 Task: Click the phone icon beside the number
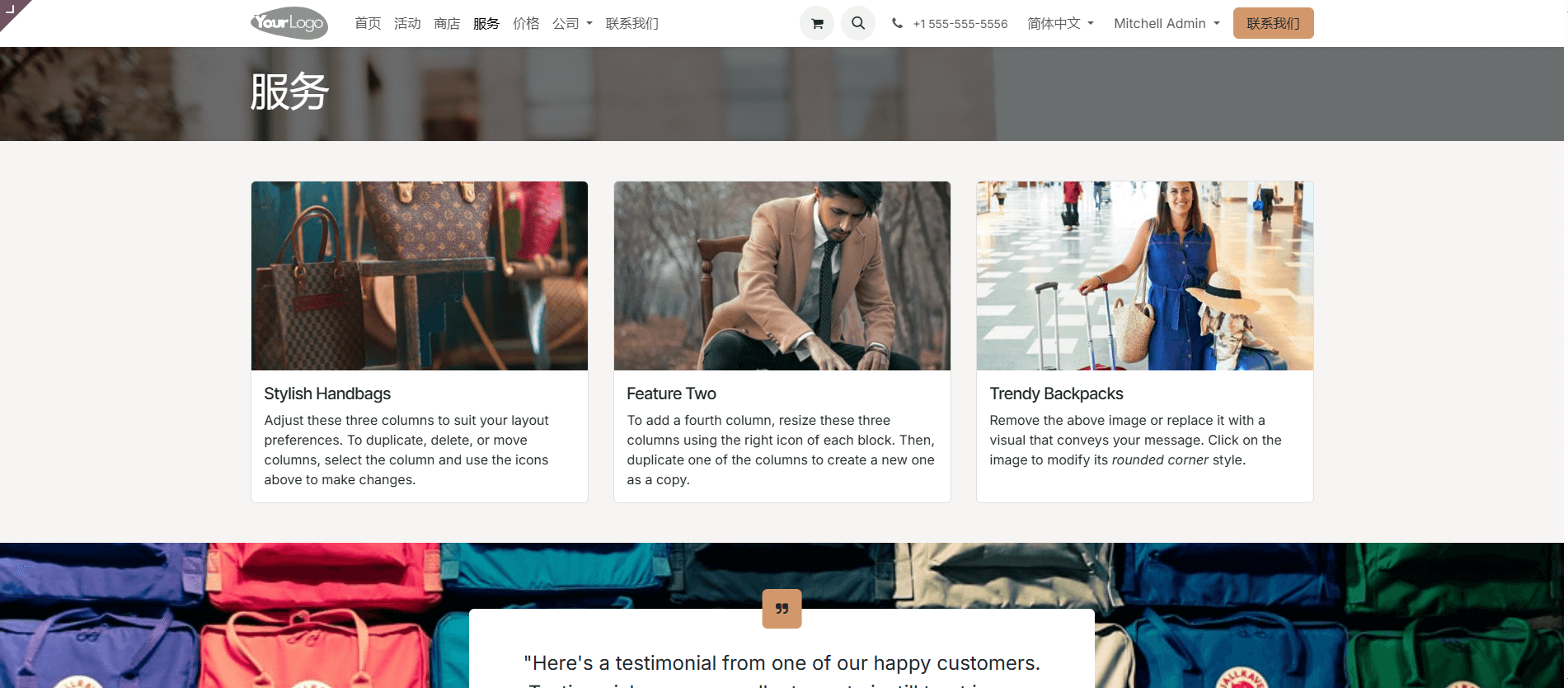[897, 23]
